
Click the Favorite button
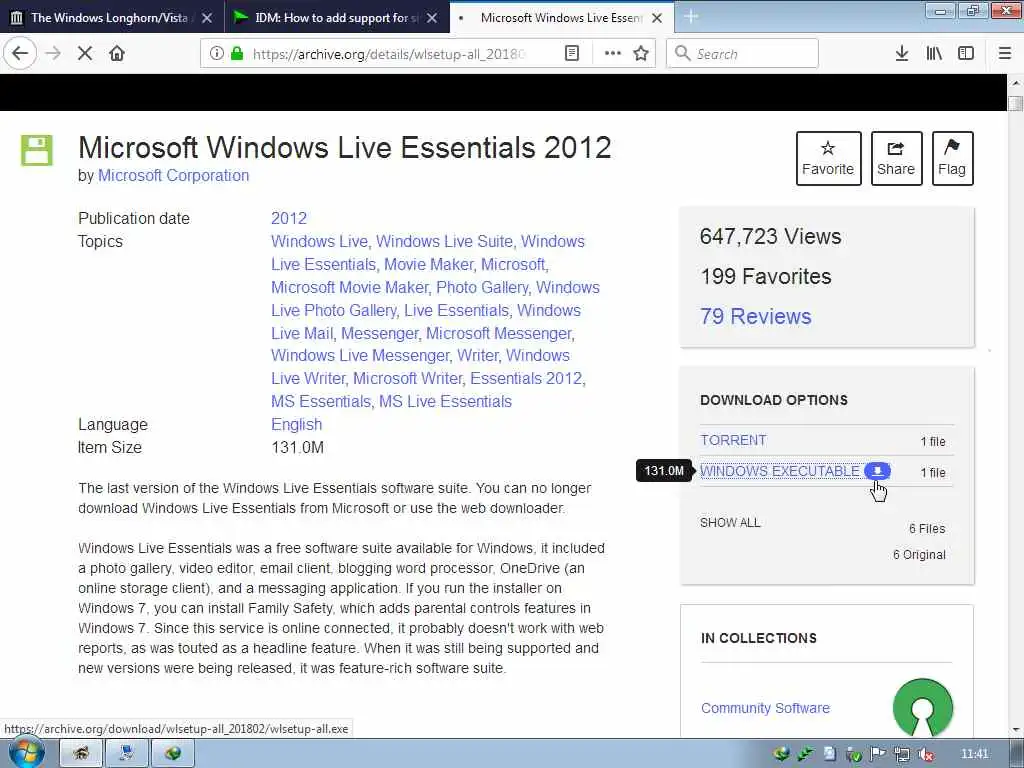point(828,159)
